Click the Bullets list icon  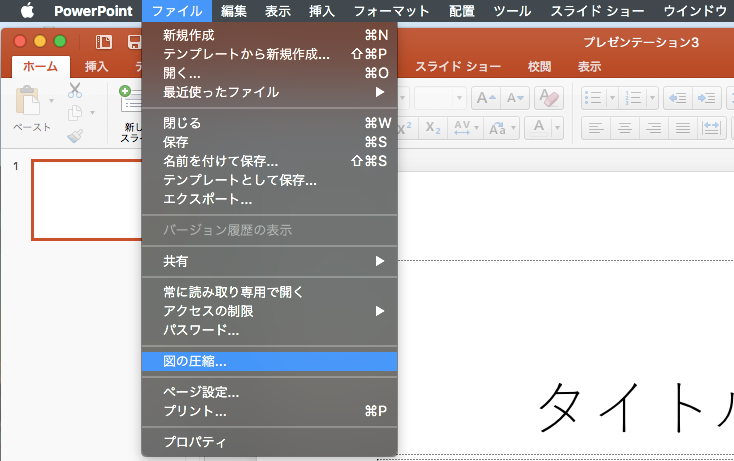pos(593,98)
